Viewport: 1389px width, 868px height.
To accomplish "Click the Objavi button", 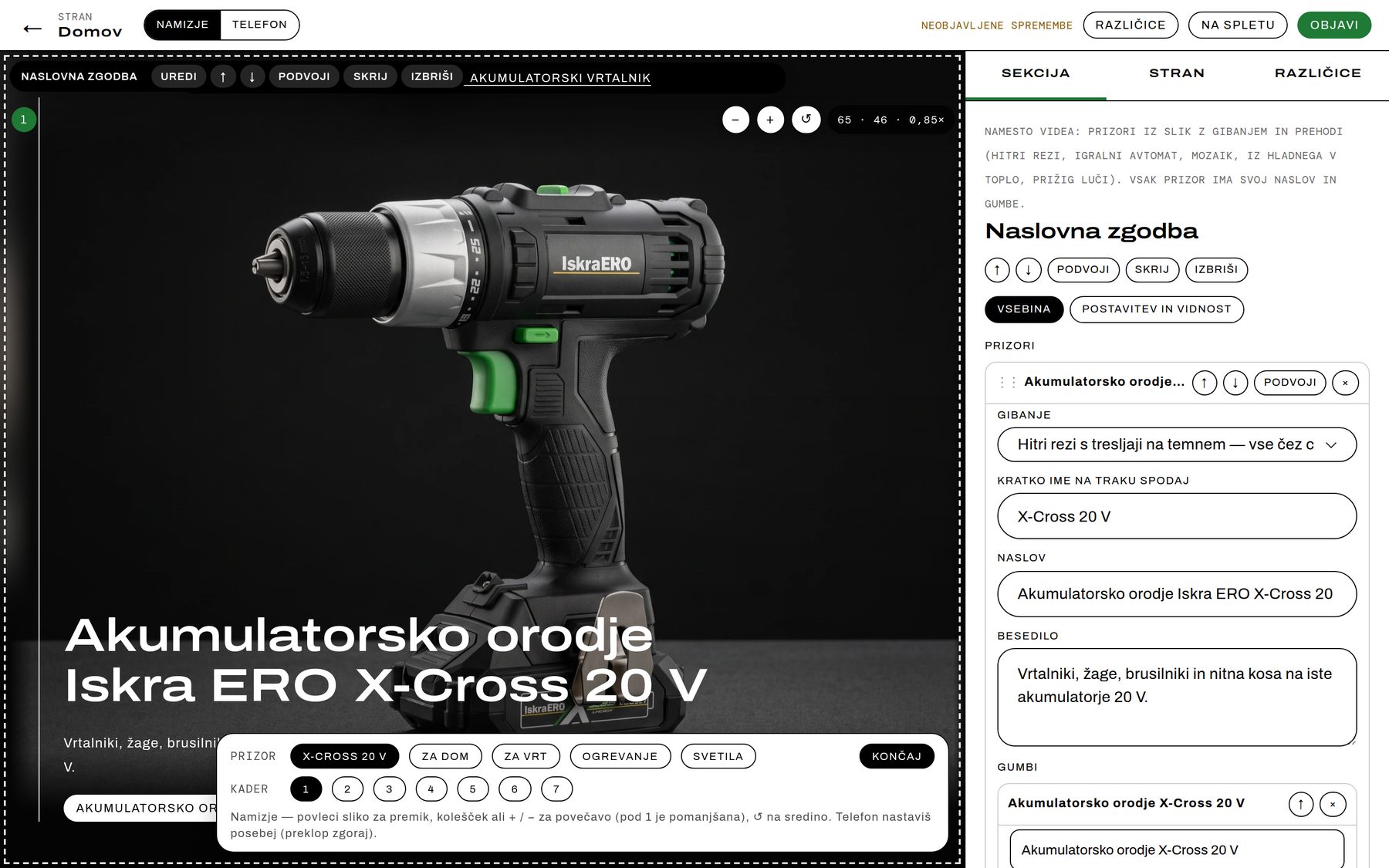I will click(x=1334, y=25).
